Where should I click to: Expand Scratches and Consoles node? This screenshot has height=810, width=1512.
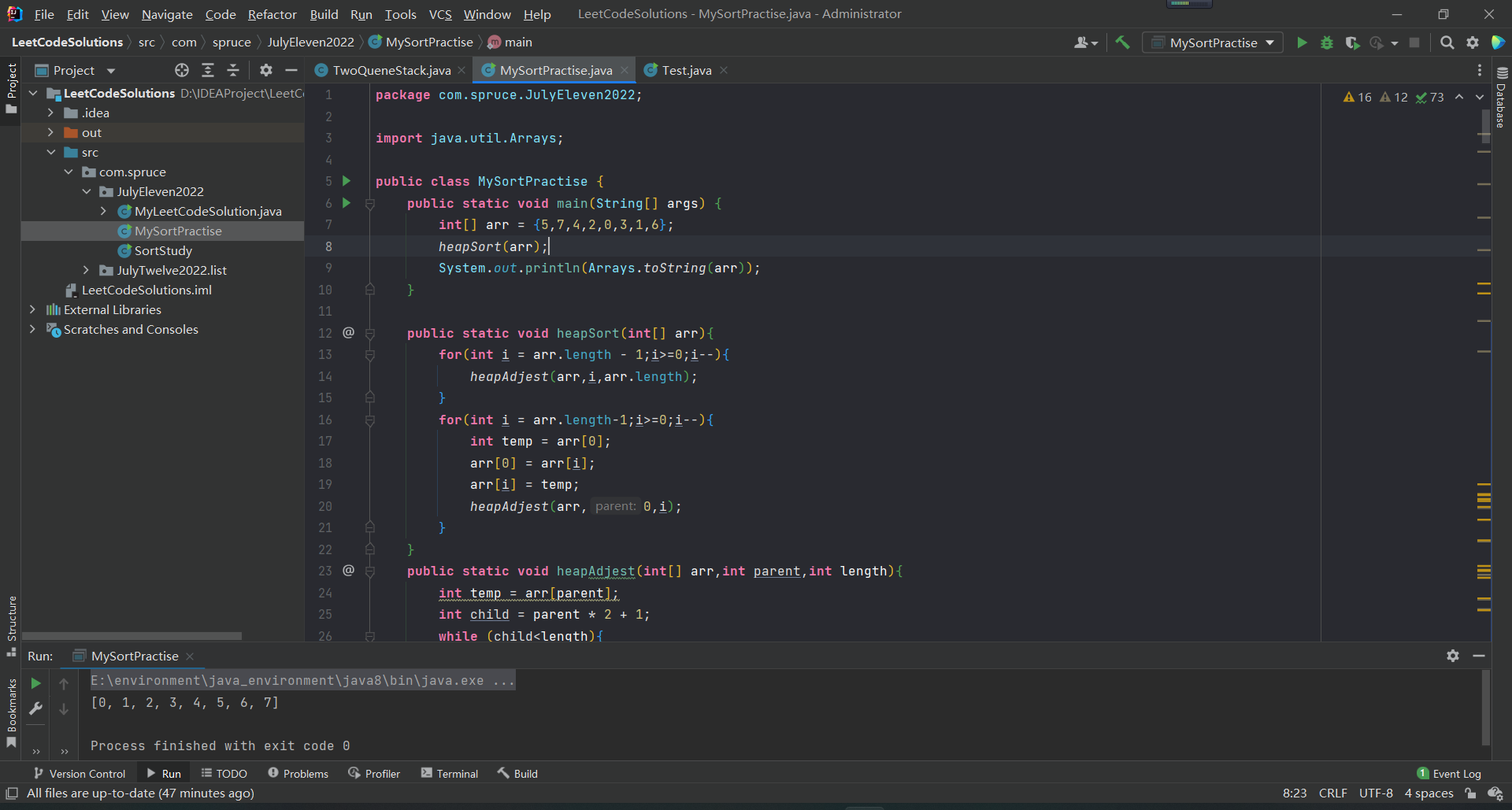(x=32, y=329)
